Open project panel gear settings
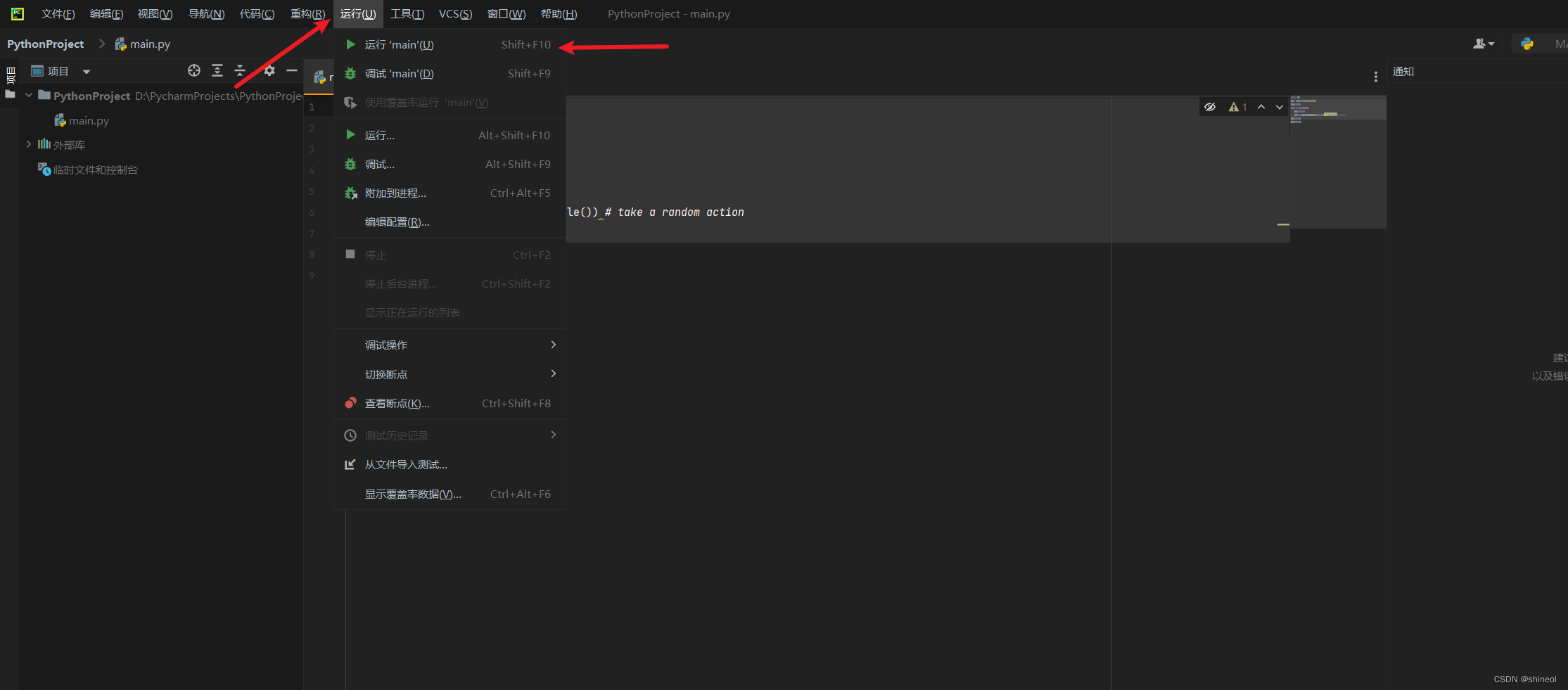Image resolution: width=1568 pixels, height=690 pixels. click(x=269, y=70)
